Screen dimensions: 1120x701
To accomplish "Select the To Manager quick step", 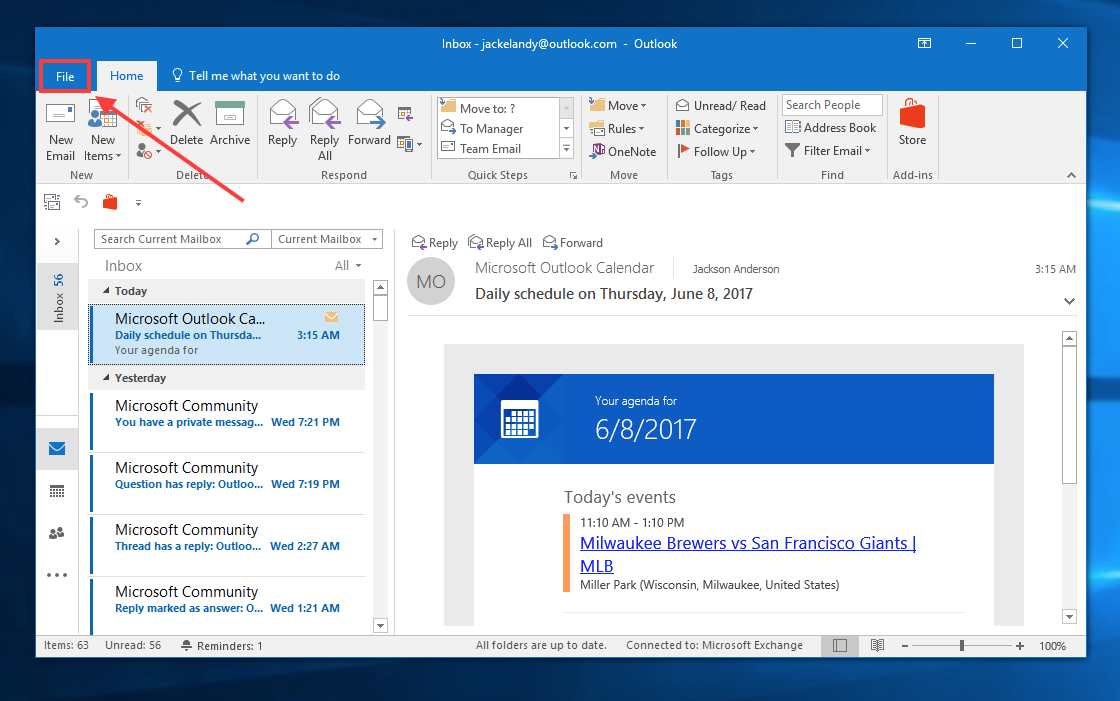I will [498, 128].
